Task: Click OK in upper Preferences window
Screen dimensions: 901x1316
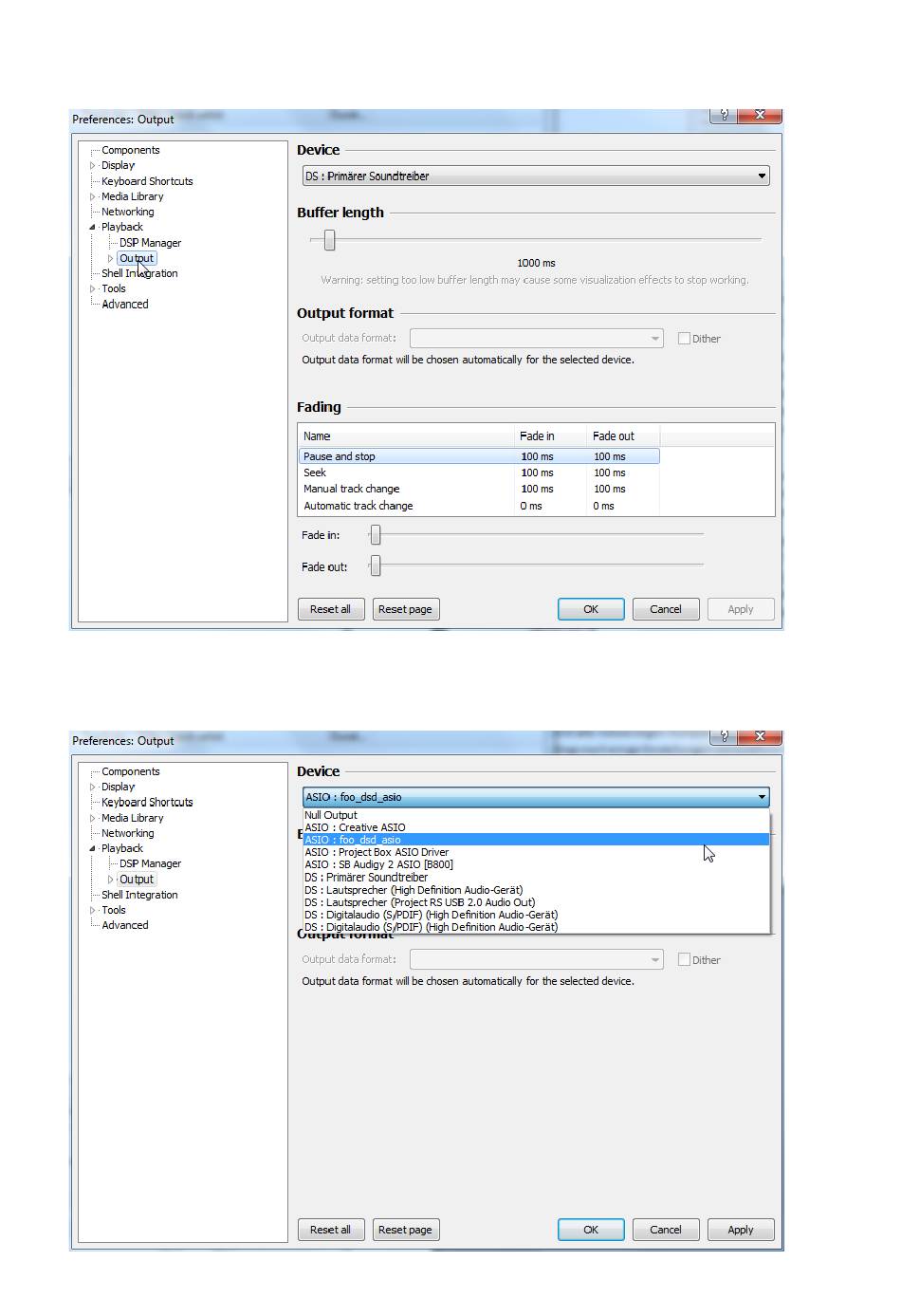Action: click(x=591, y=609)
